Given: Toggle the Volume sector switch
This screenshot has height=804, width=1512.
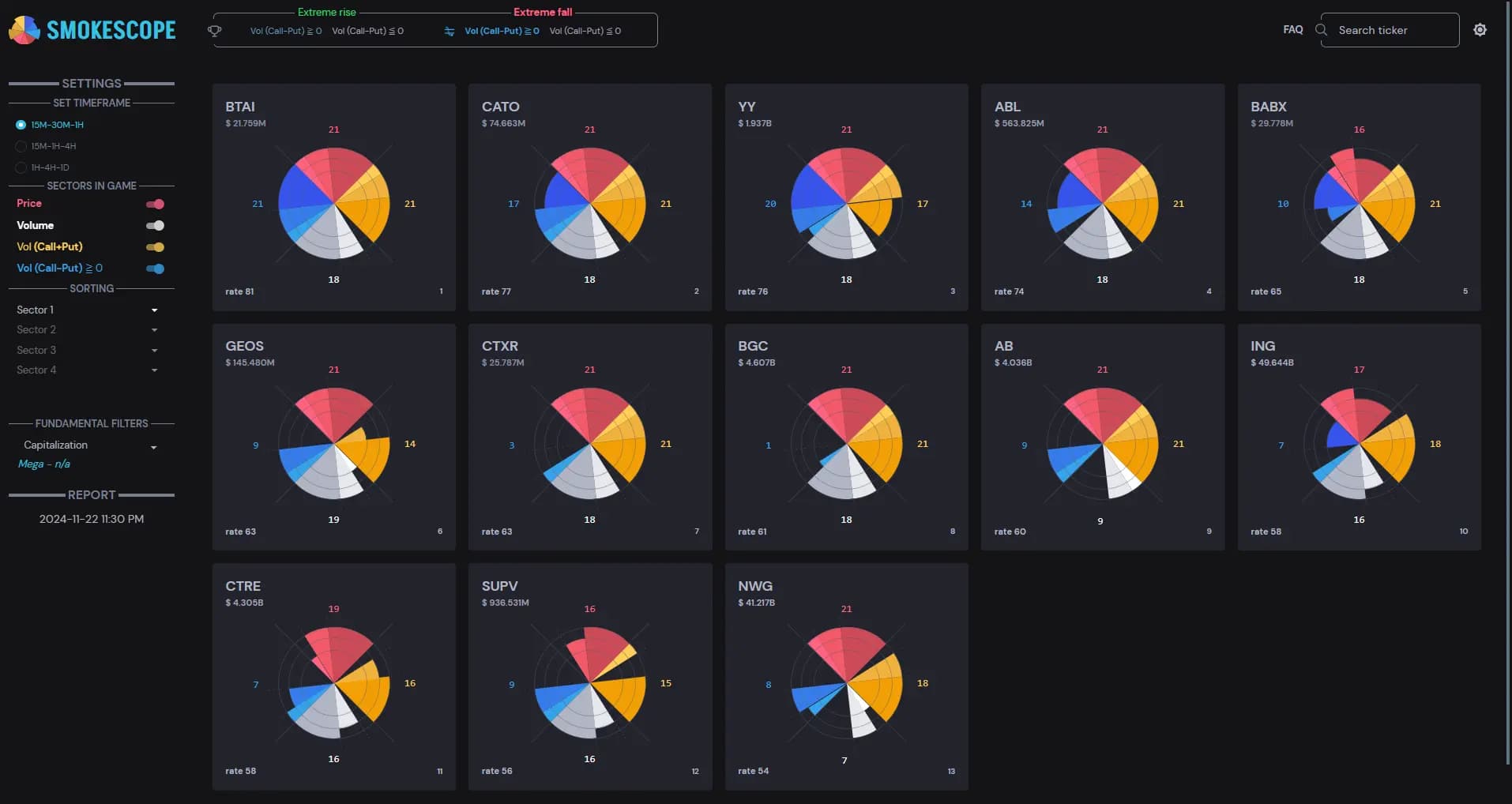Looking at the screenshot, I should 155,225.
